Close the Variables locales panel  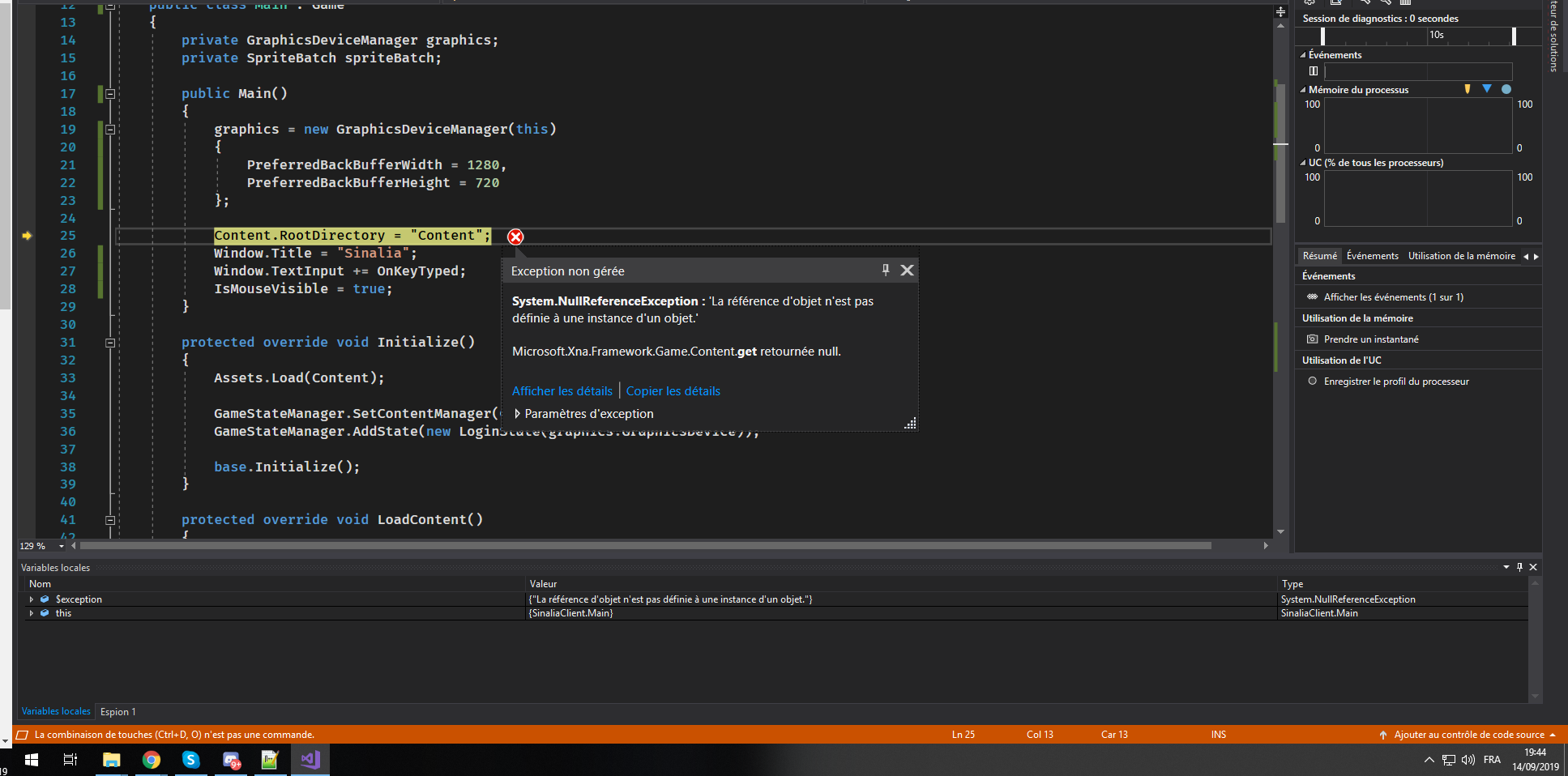[x=1533, y=567]
